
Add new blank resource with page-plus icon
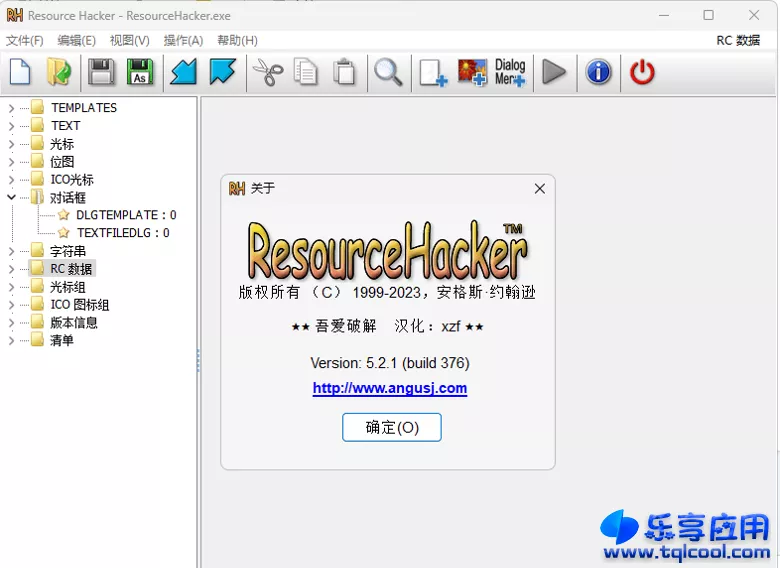(433, 73)
